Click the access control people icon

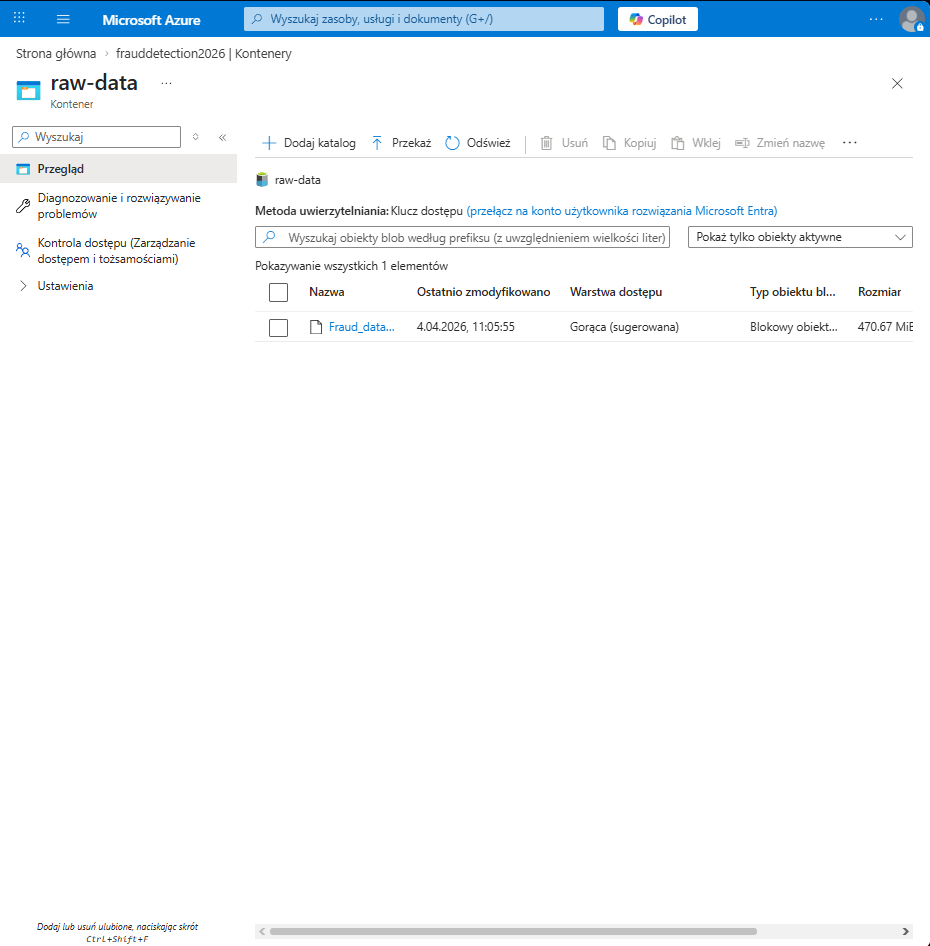23,250
